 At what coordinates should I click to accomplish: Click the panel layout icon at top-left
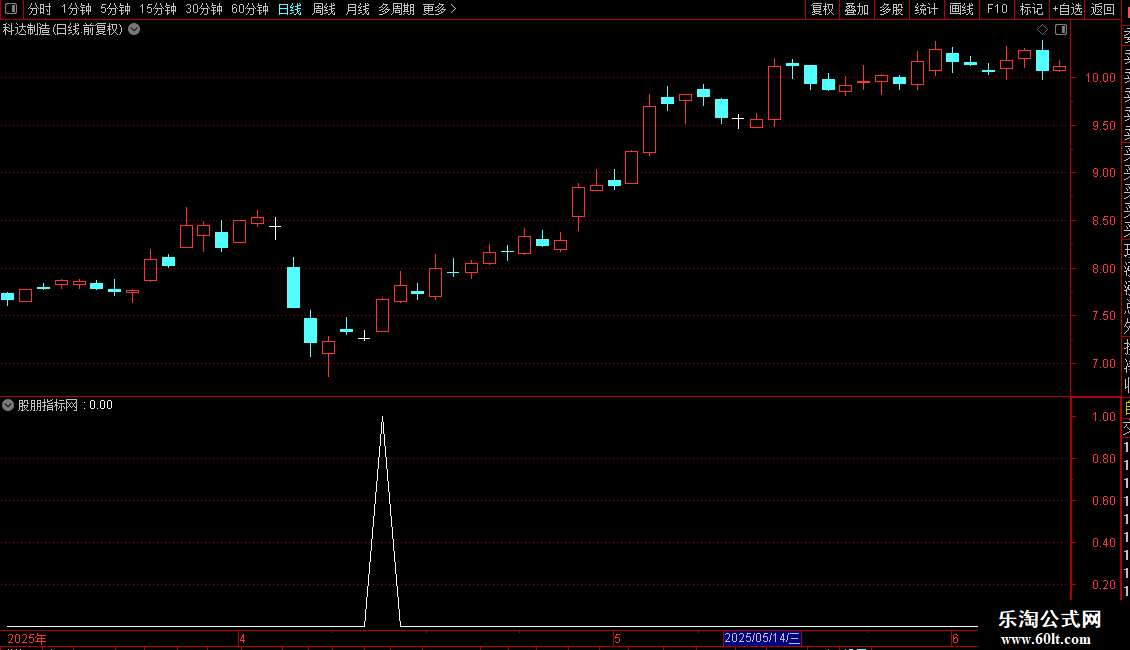[11, 9]
